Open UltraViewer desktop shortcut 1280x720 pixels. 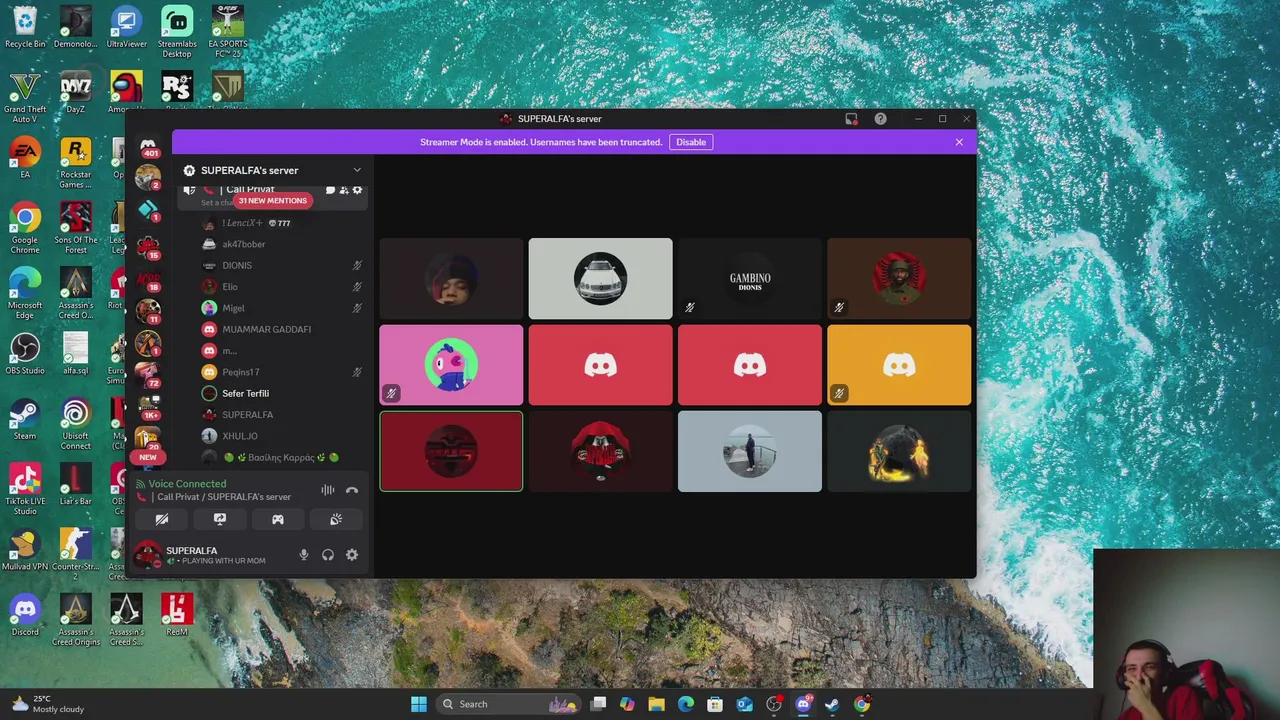click(x=126, y=27)
